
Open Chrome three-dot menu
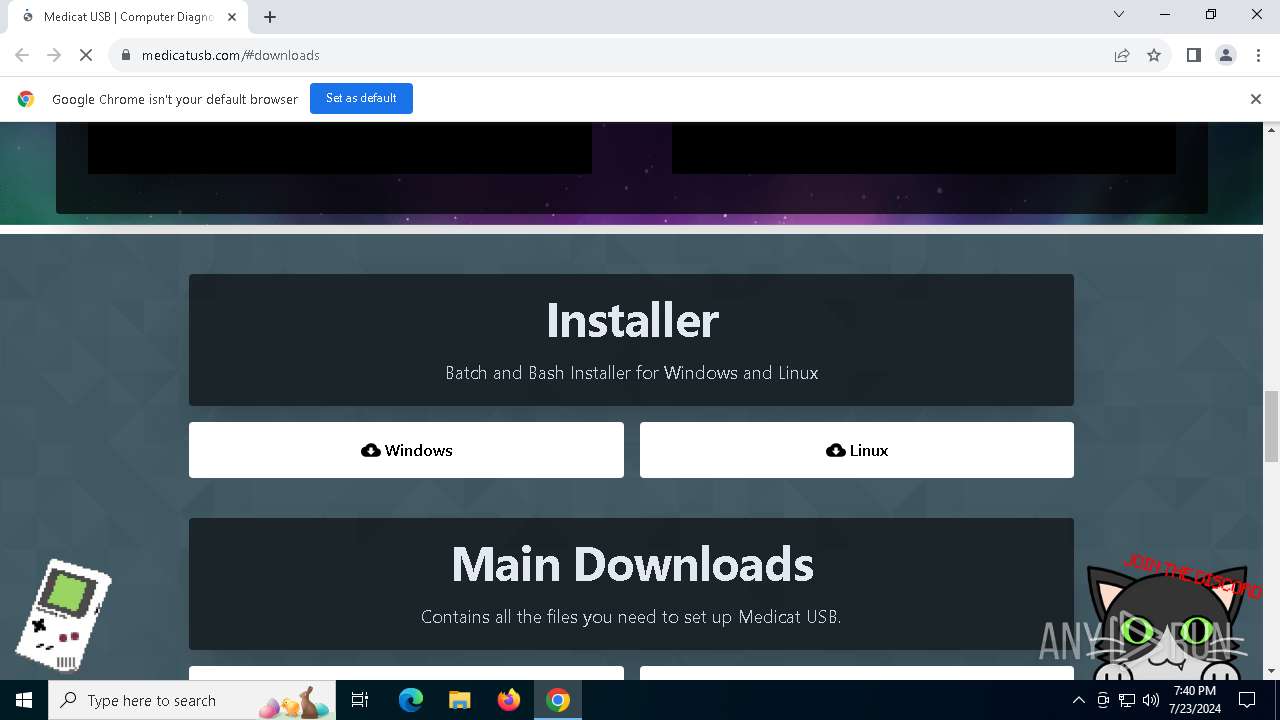[1258, 55]
